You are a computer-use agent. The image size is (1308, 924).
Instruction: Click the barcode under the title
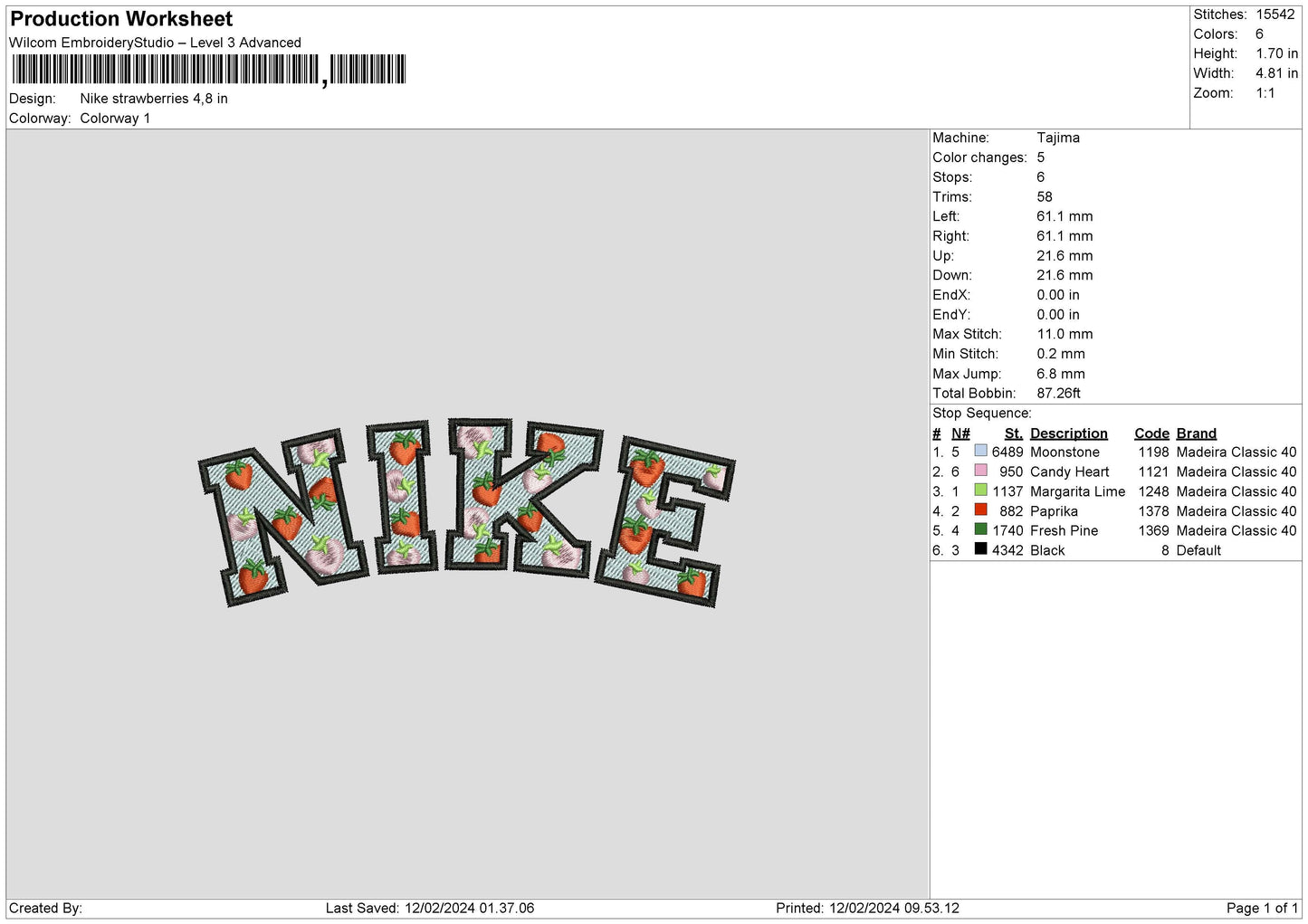[209, 70]
